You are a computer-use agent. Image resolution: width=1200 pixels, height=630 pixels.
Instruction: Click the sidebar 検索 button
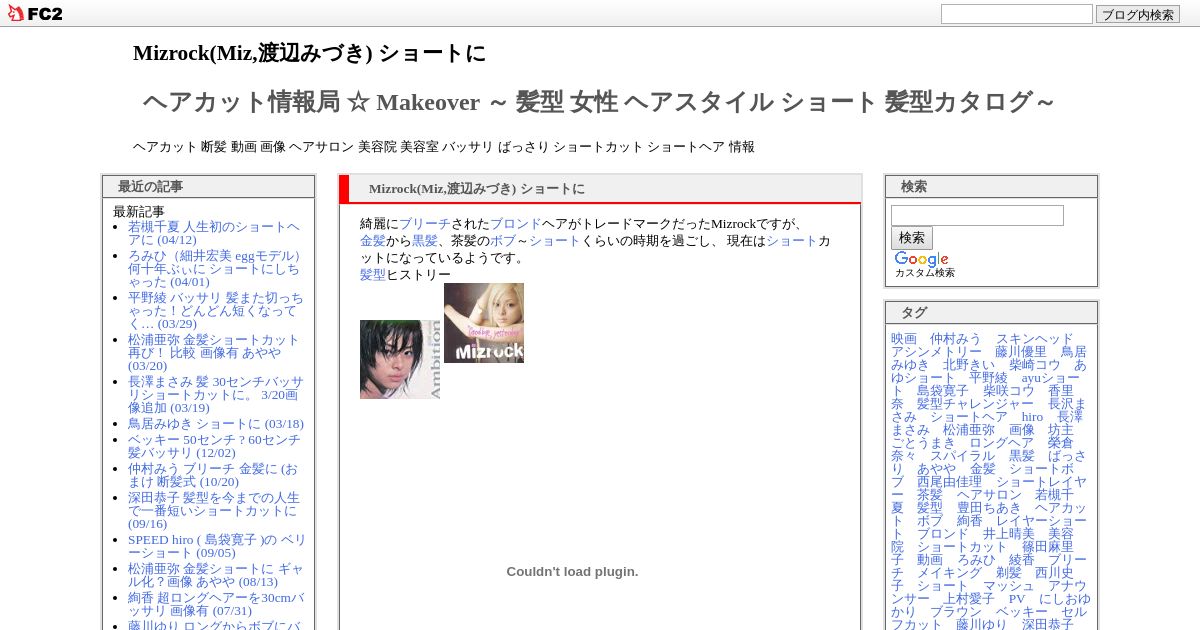click(x=912, y=238)
